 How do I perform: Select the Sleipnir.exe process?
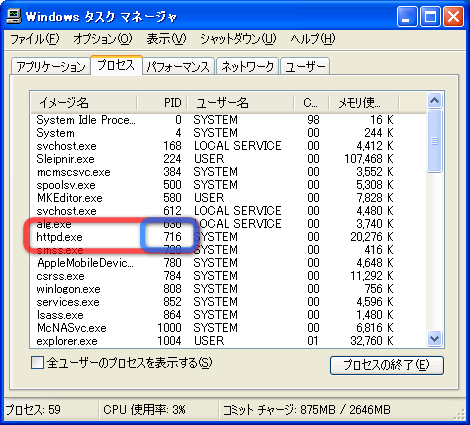[228, 159]
